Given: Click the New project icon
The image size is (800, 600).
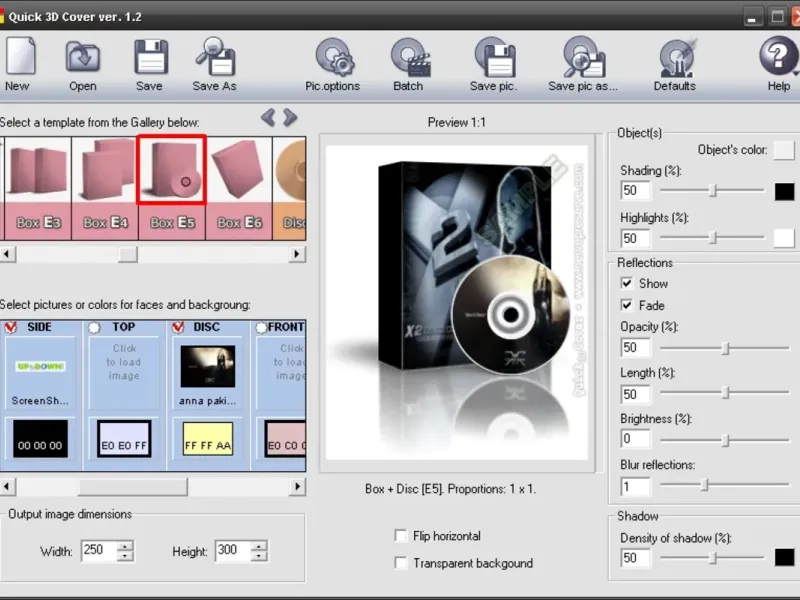Looking at the screenshot, I should [x=20, y=56].
